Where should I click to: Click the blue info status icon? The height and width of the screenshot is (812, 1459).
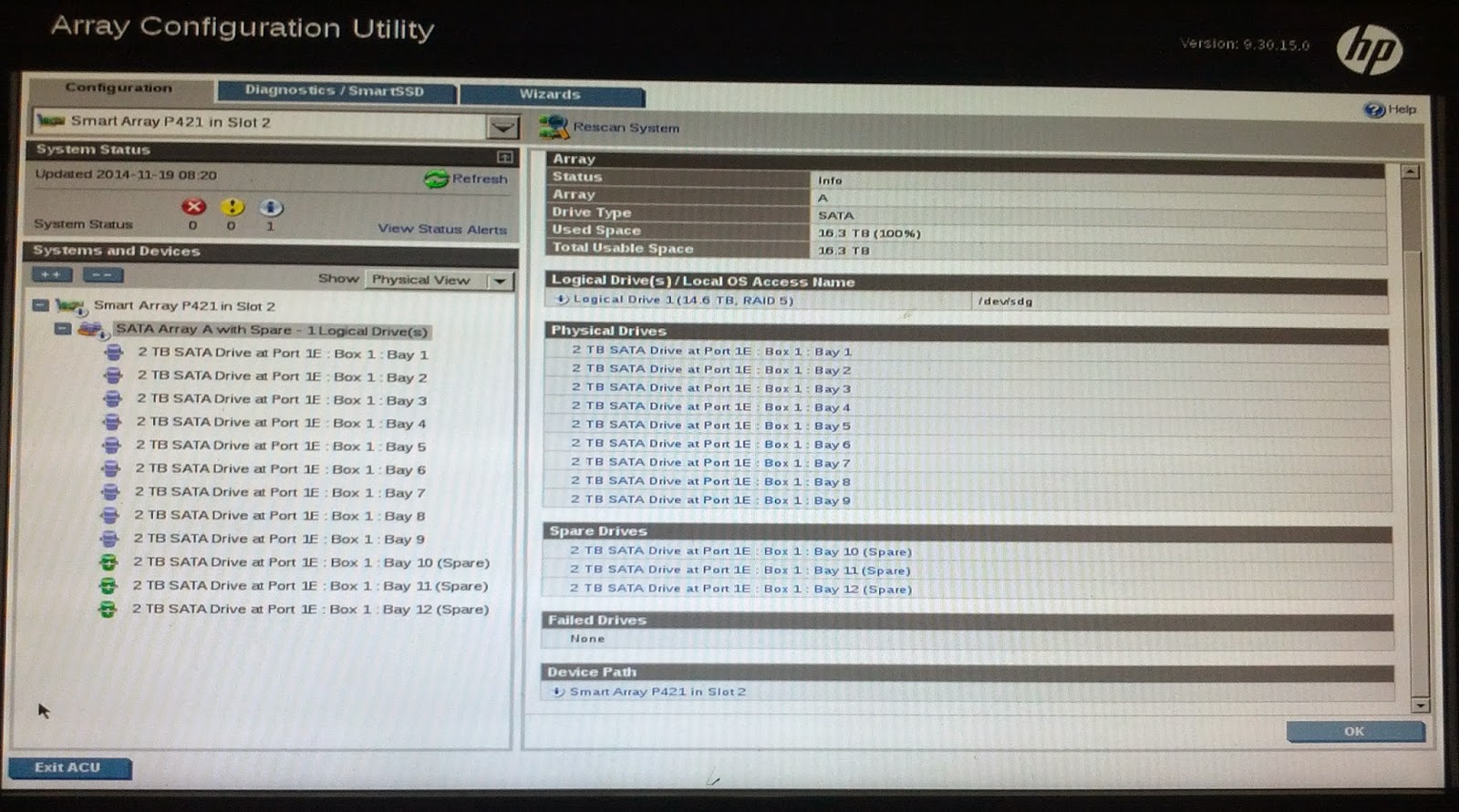click(271, 208)
